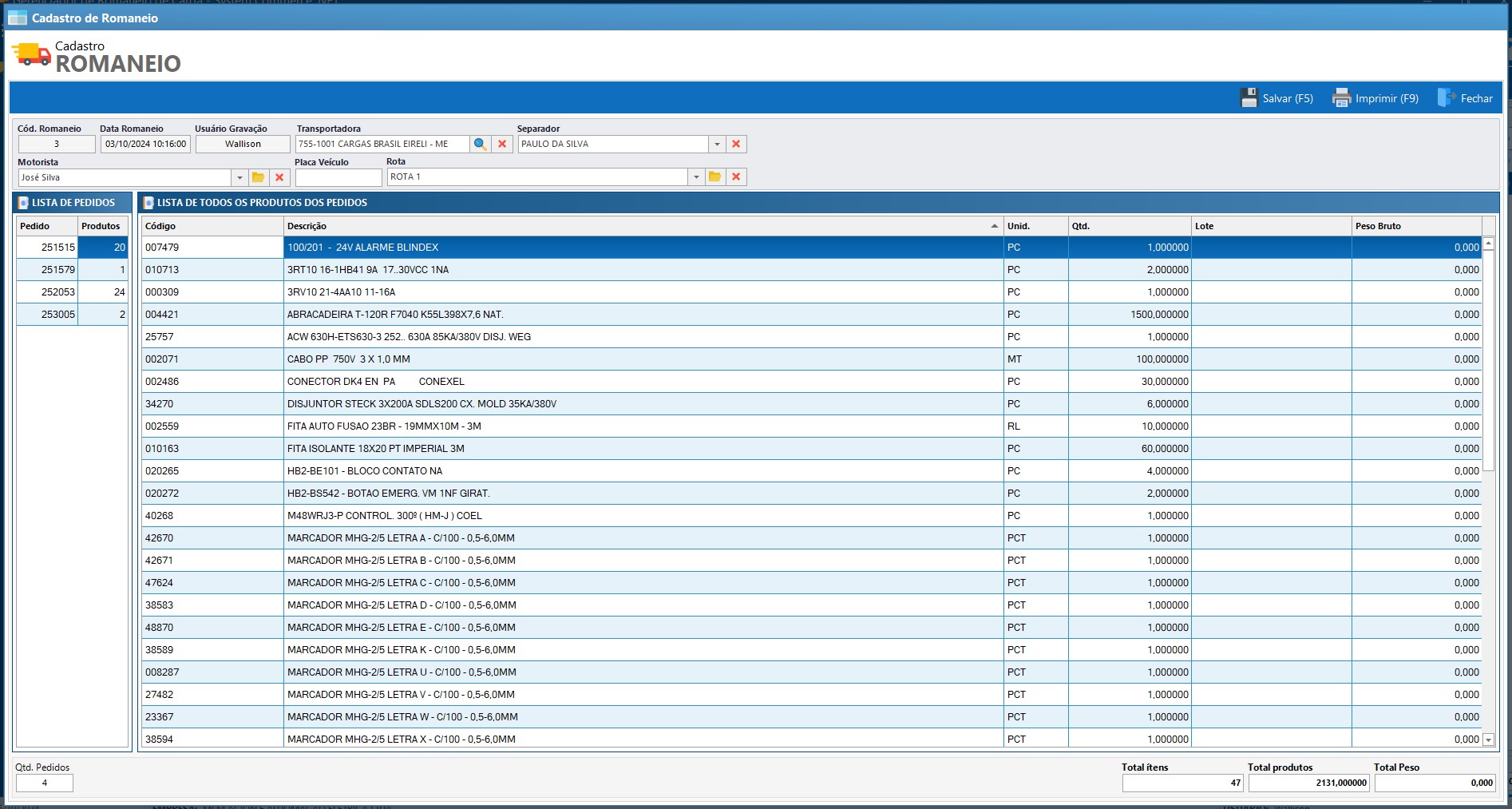Click the Placa Veículo input field

point(338,177)
